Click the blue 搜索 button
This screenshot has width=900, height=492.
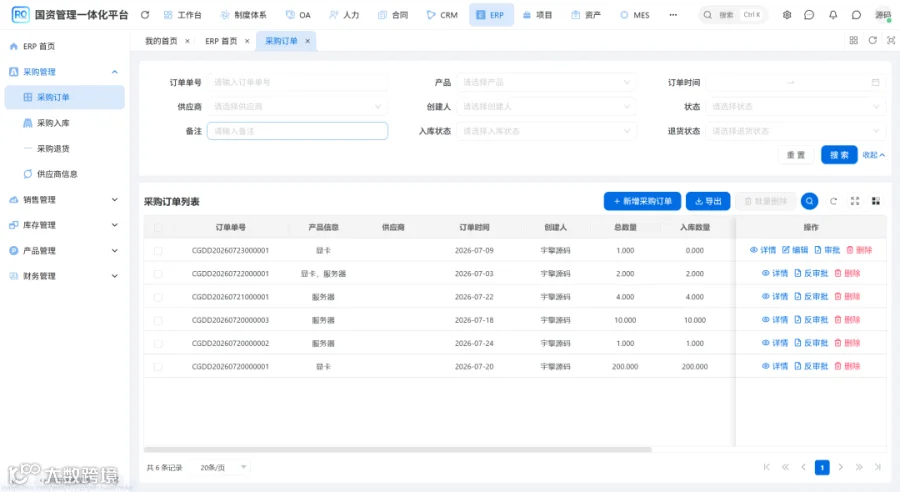pyautogui.click(x=839, y=154)
